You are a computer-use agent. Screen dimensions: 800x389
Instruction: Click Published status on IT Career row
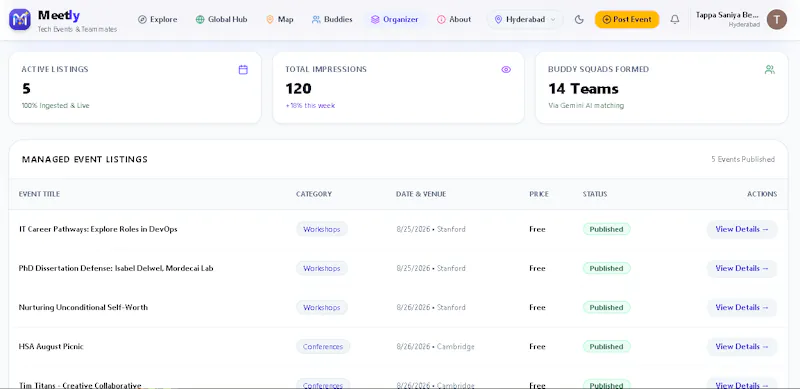[607, 229]
